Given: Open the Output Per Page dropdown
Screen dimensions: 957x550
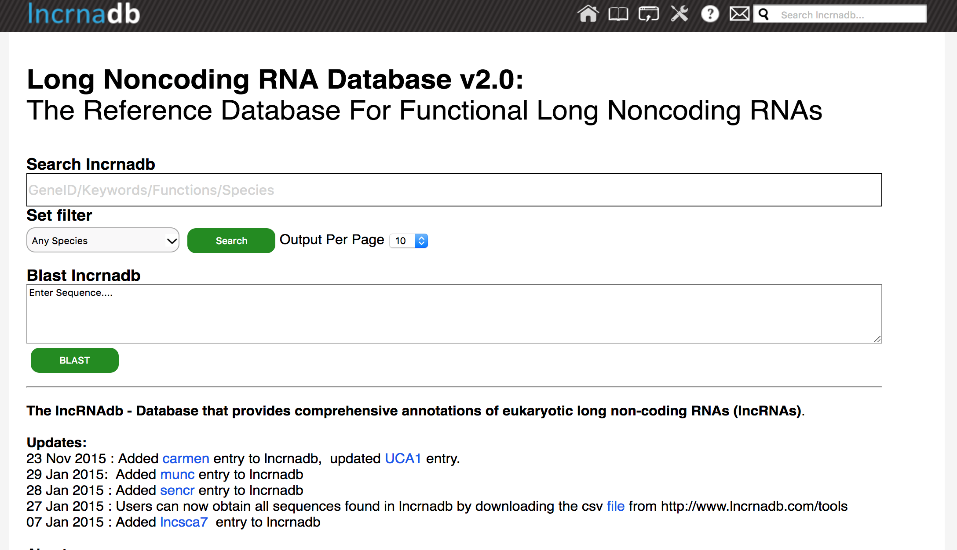Looking at the screenshot, I should 410,241.
